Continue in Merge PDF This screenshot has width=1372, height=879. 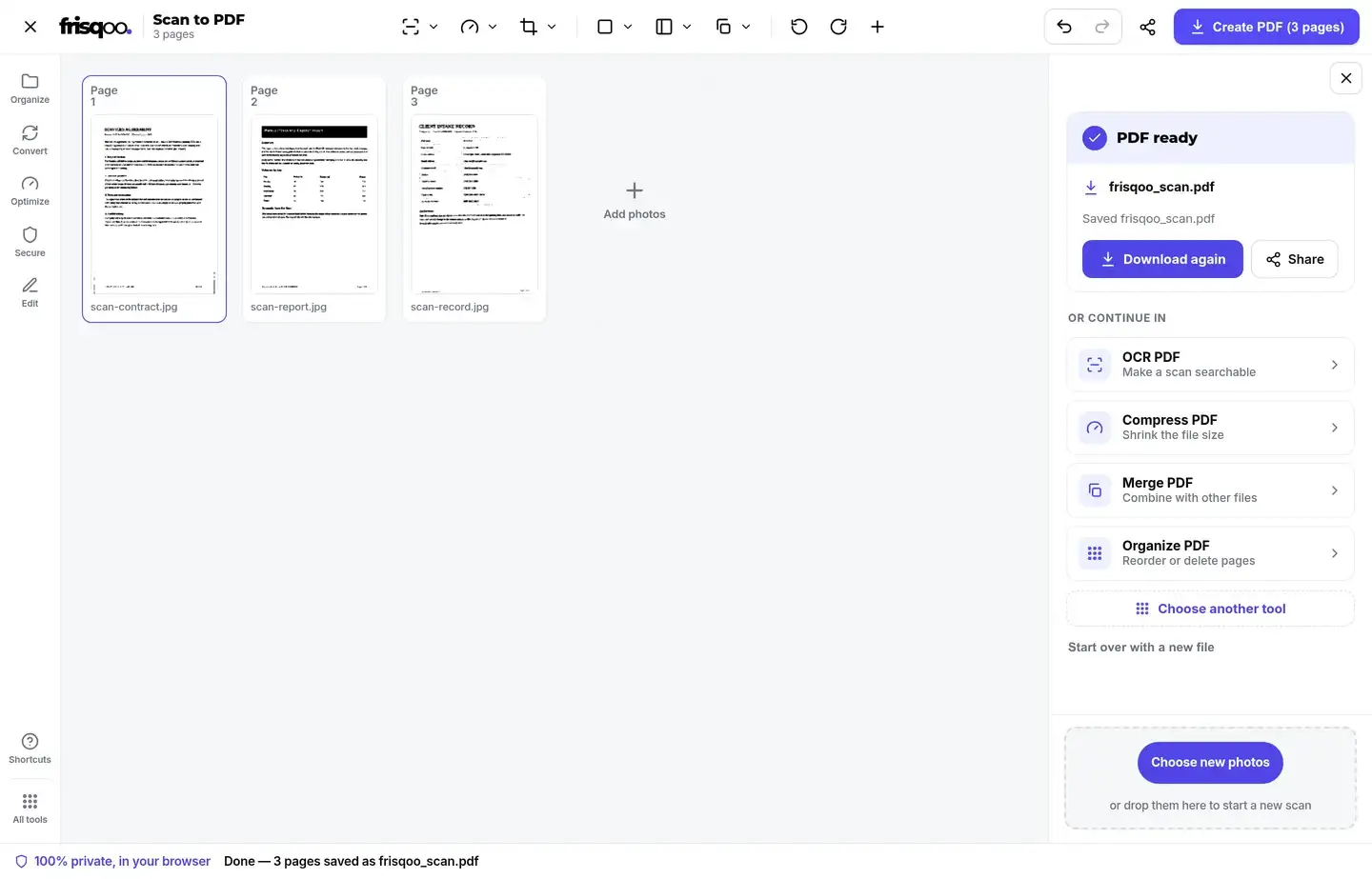[x=1210, y=490]
